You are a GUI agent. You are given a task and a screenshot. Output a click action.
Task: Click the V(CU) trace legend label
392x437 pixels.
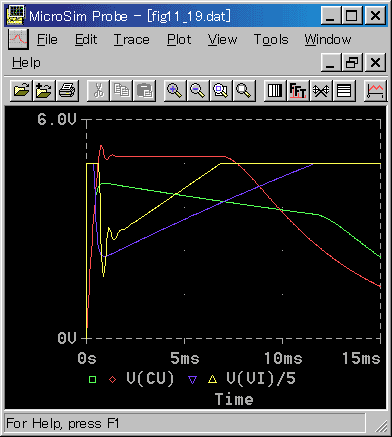point(150,379)
